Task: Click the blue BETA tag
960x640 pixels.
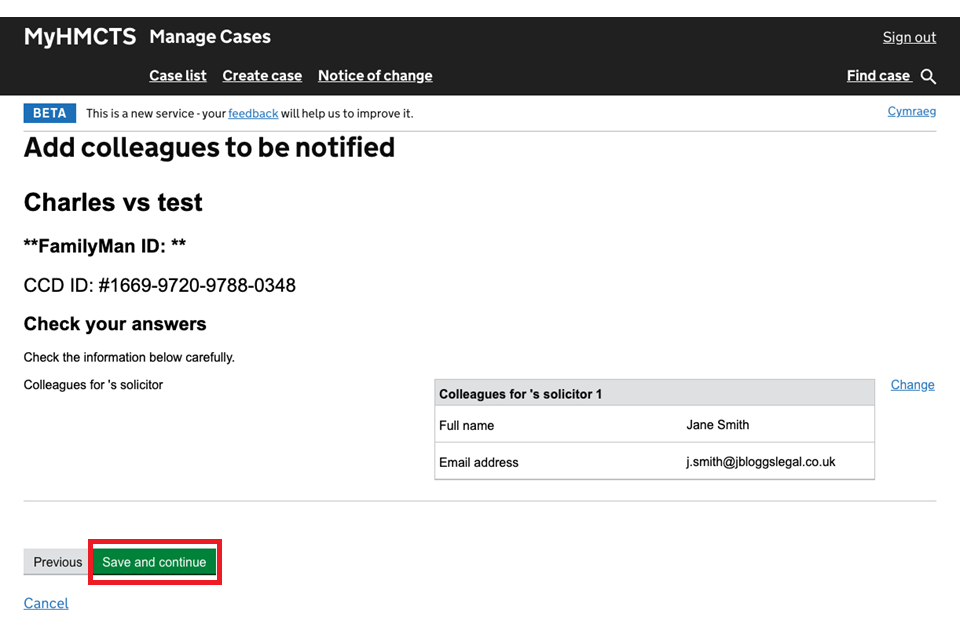Action: pos(49,113)
